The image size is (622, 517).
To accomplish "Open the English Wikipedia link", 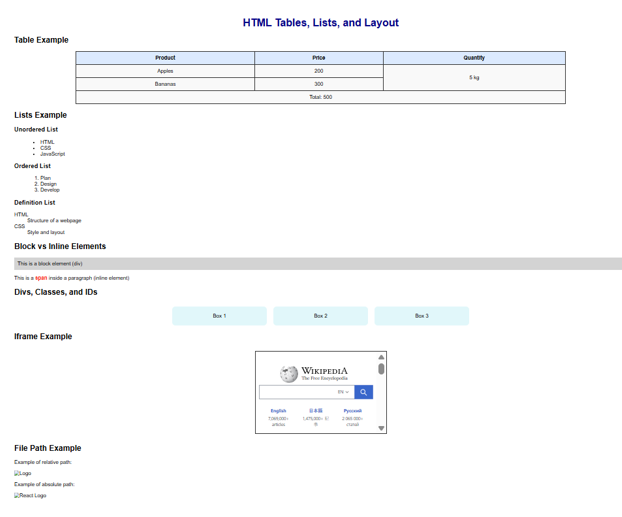I will 278,411.
